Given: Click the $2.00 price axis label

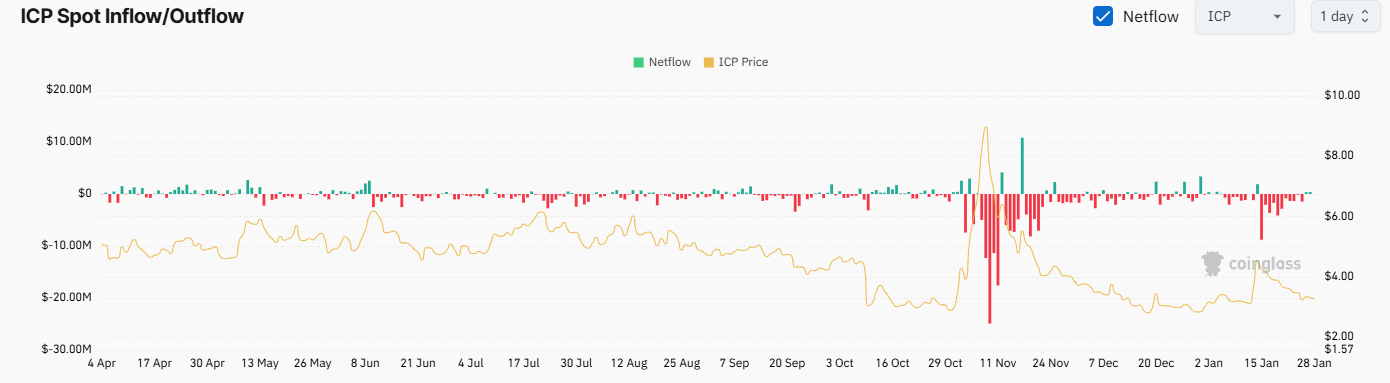Looking at the screenshot, I should 1339,336.
